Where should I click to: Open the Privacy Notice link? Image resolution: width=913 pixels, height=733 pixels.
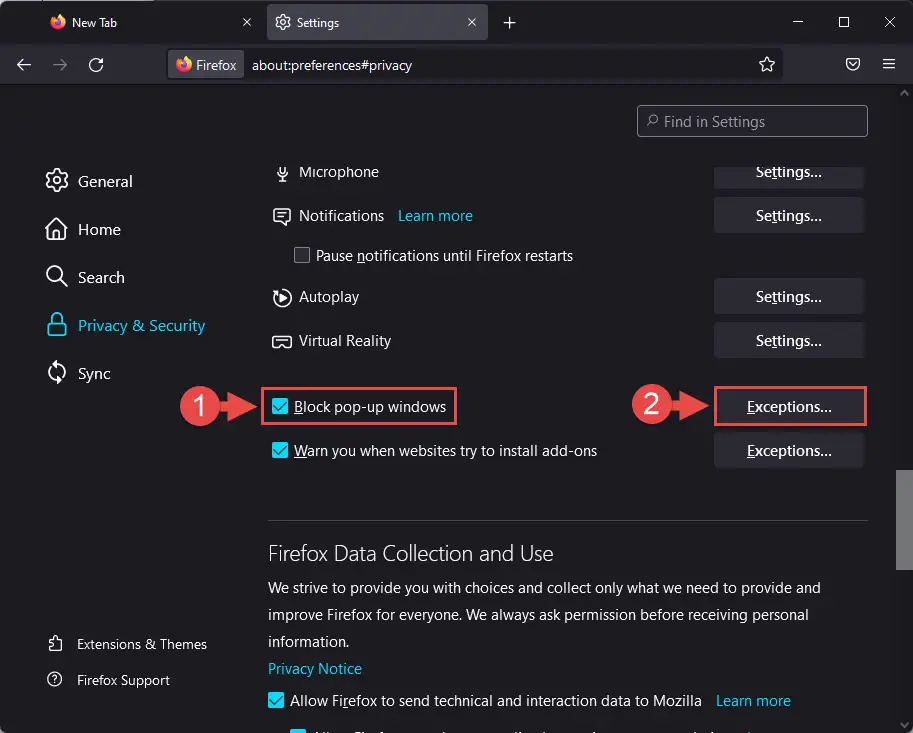point(314,668)
